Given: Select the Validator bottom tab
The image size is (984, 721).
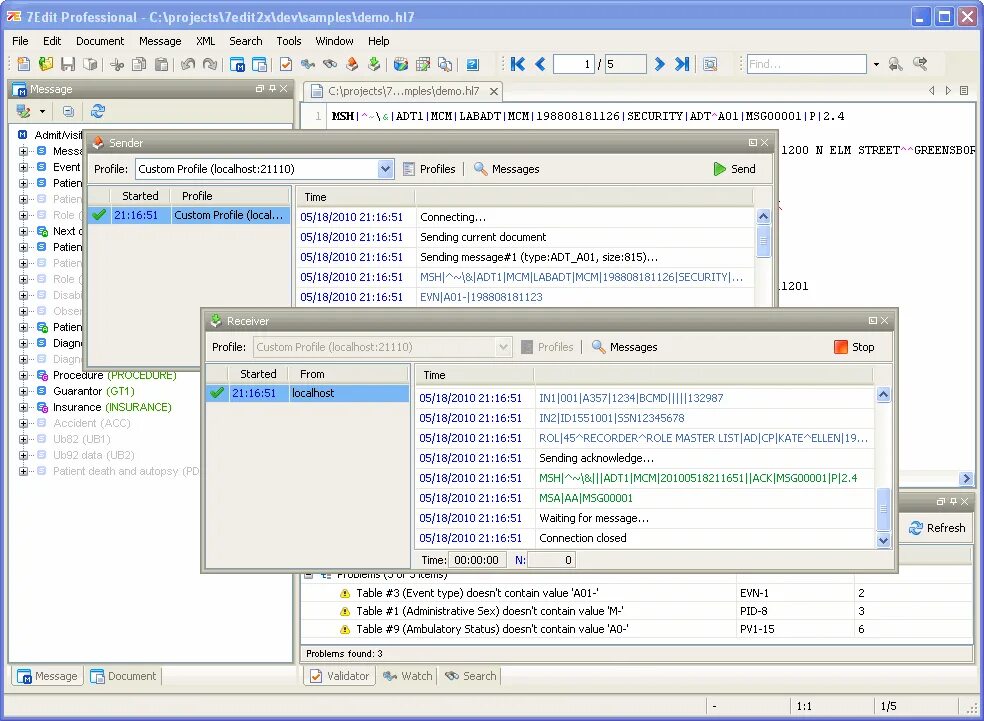Looking at the screenshot, I should [x=340, y=676].
